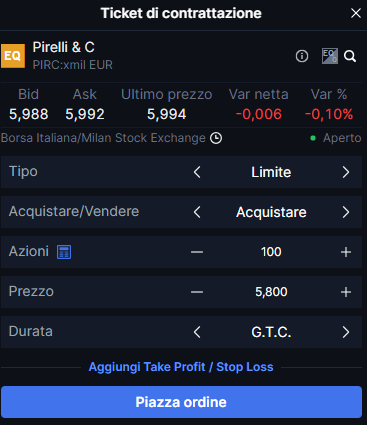Viewport: 367px width, 425px height.
Task: Click the search magnifier icon
Action: [350, 56]
